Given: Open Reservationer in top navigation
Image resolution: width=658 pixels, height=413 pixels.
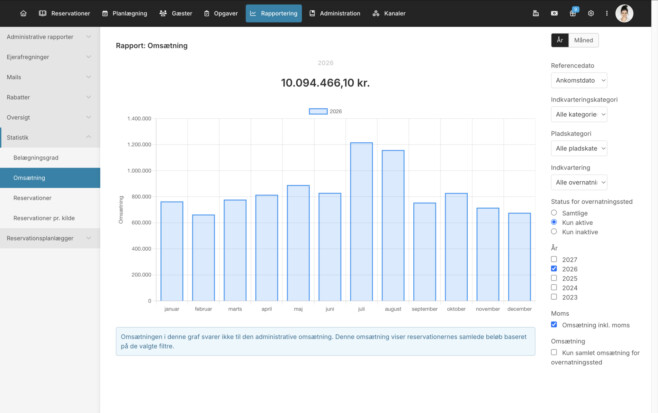Looking at the screenshot, I should coord(64,13).
